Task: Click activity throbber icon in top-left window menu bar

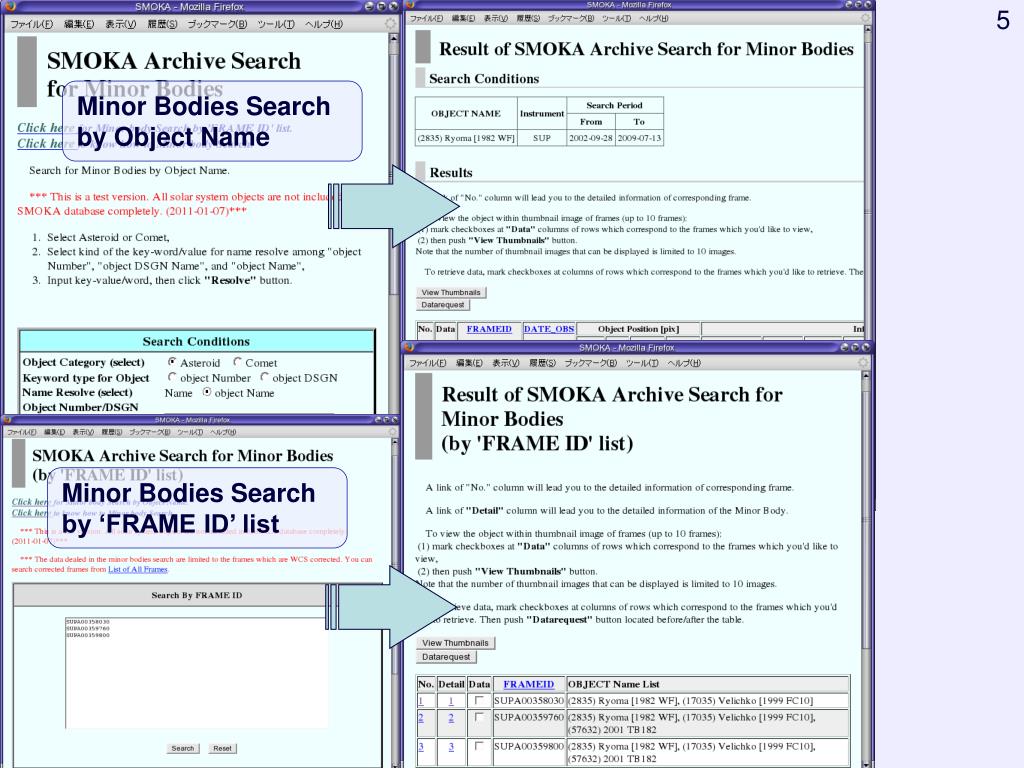Action: point(390,24)
